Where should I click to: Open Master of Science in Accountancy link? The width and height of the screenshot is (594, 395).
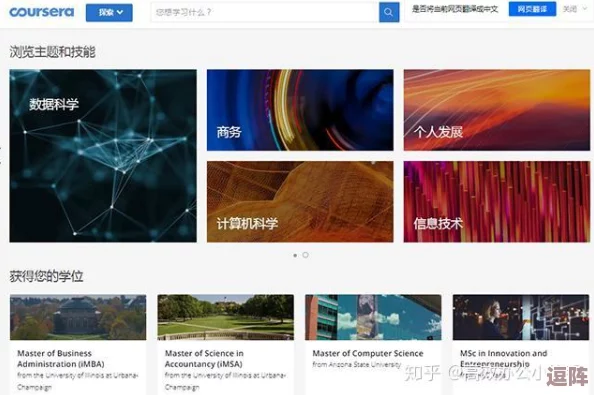pos(204,359)
